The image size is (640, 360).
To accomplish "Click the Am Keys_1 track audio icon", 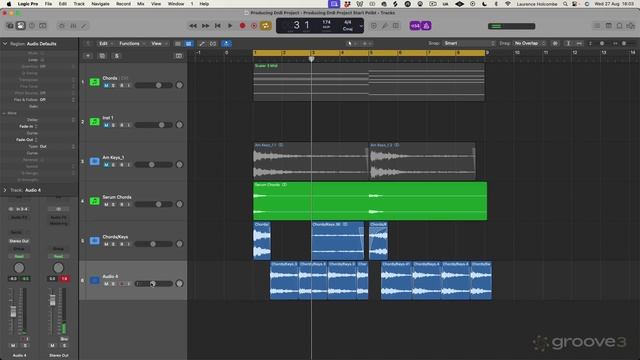I will [x=95, y=161].
